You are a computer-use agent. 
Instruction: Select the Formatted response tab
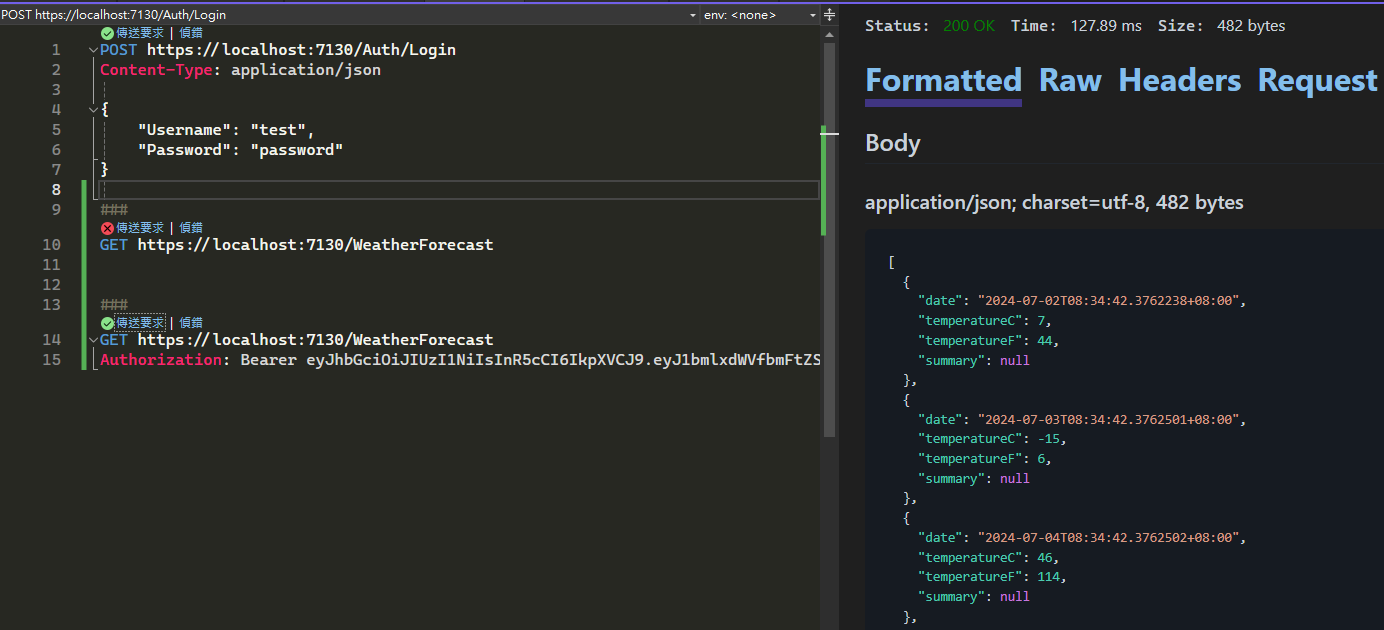coord(943,81)
